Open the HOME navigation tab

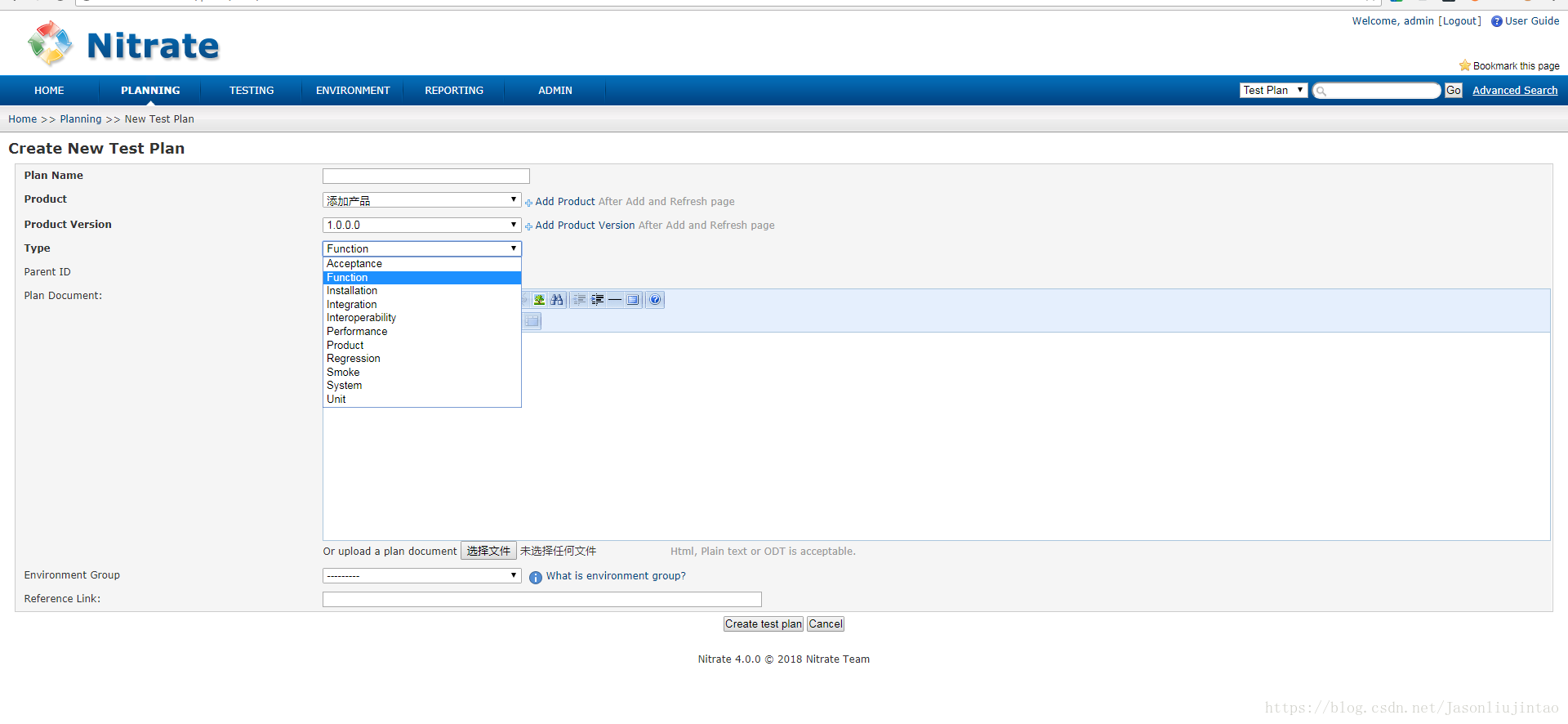point(49,91)
